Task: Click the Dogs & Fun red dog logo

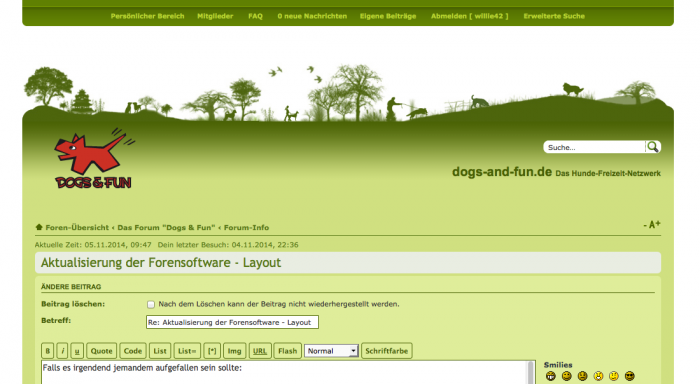Action: pyautogui.click(x=94, y=159)
